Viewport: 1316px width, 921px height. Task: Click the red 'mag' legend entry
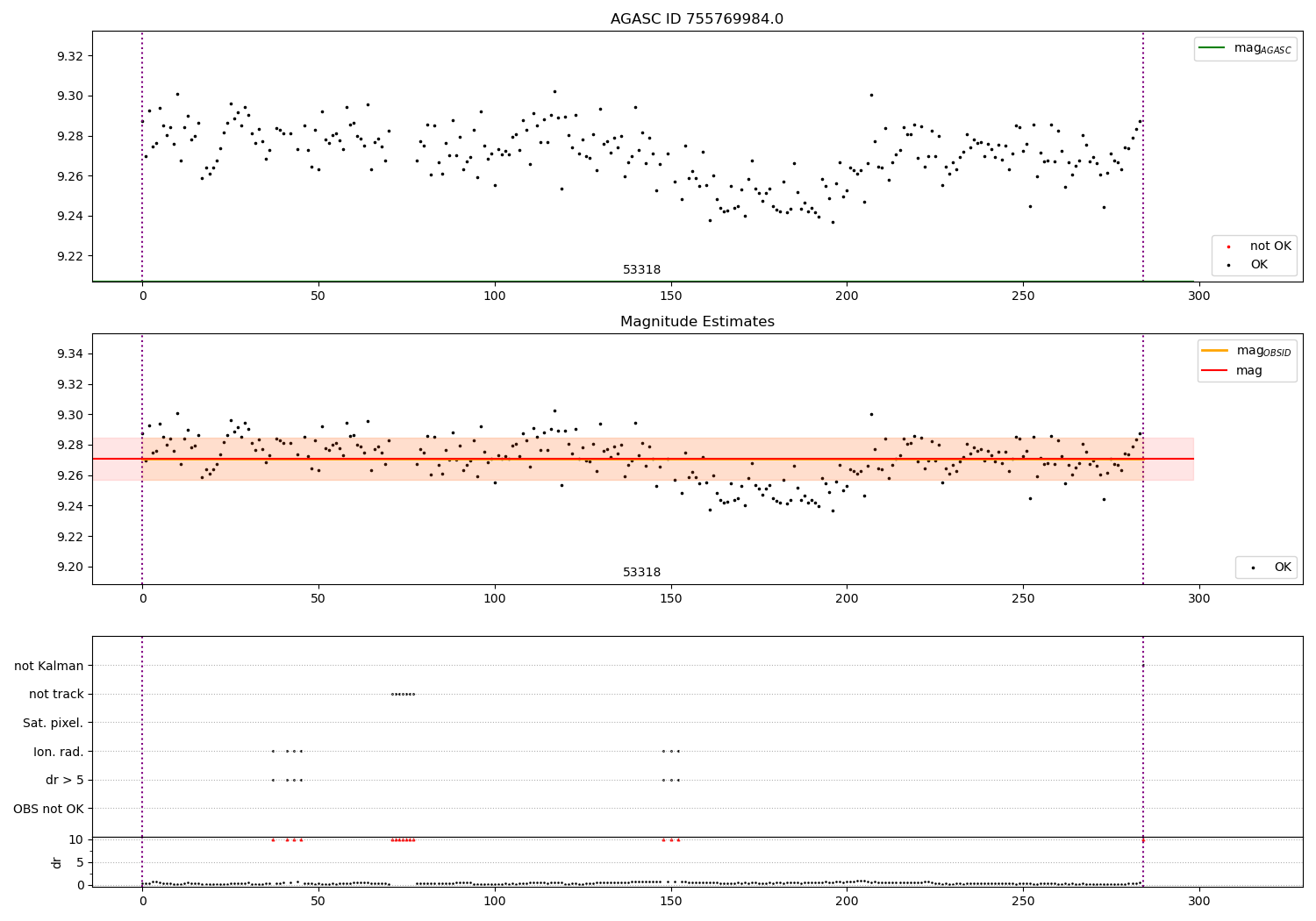[1233, 370]
